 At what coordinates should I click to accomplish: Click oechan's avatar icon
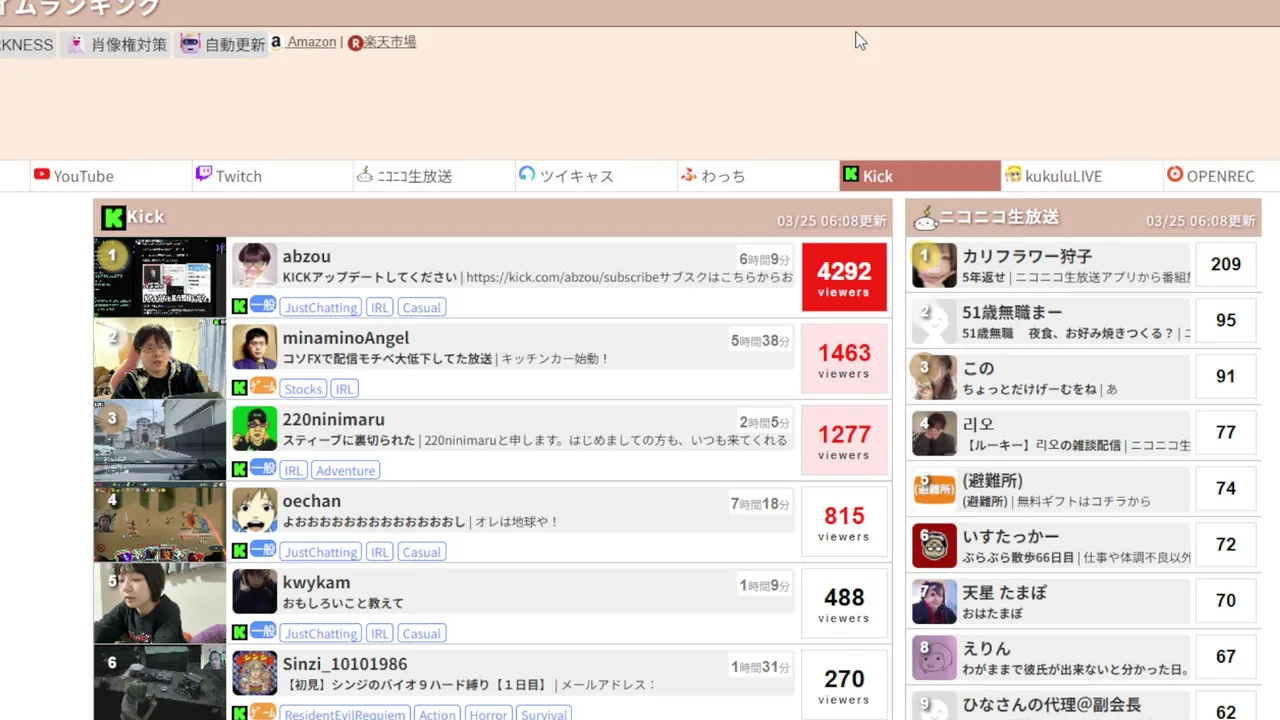click(255, 510)
